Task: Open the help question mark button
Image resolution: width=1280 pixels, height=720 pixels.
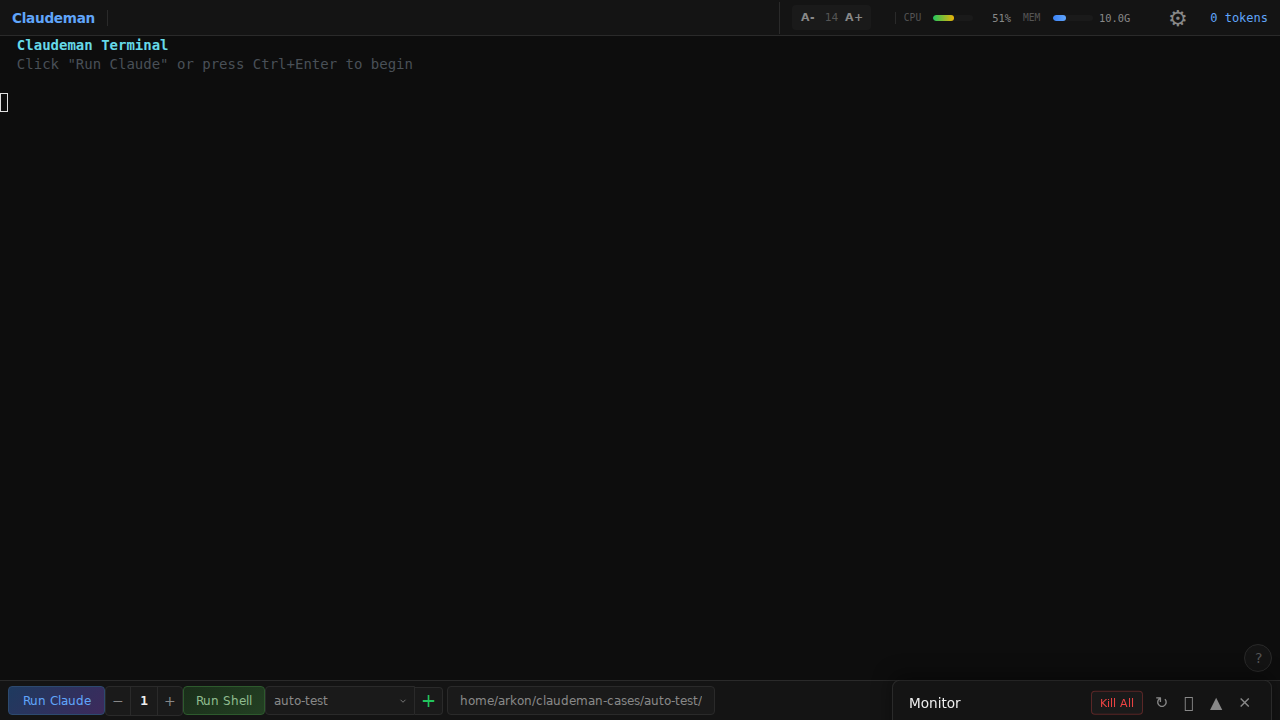Action: click(x=1258, y=658)
